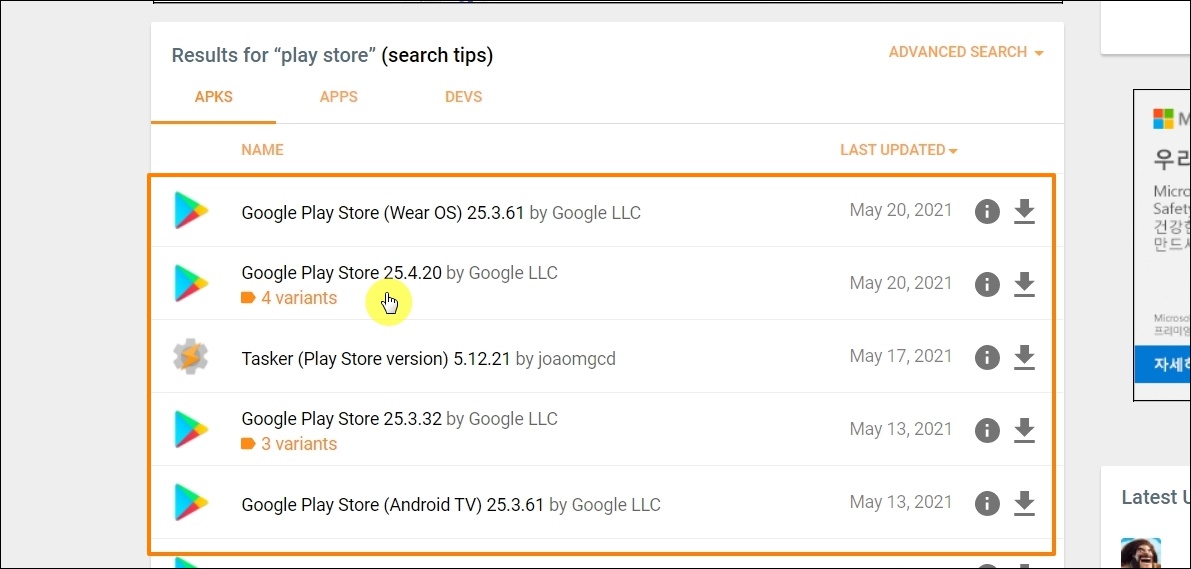Open info for Google Play Store (Wear OS) 25.3.61
This screenshot has width=1191, height=569.
[x=987, y=211]
